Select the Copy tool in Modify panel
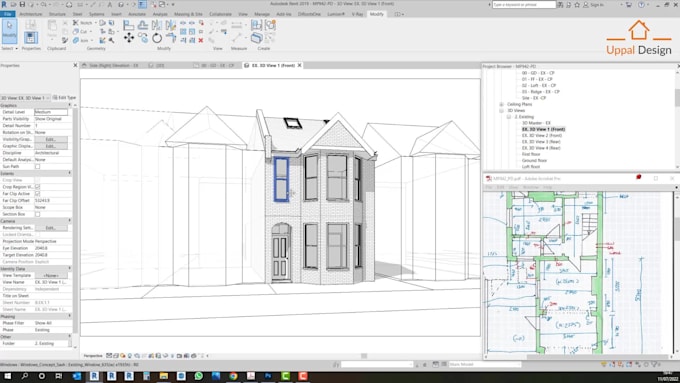The image size is (680, 383). [x=143, y=38]
